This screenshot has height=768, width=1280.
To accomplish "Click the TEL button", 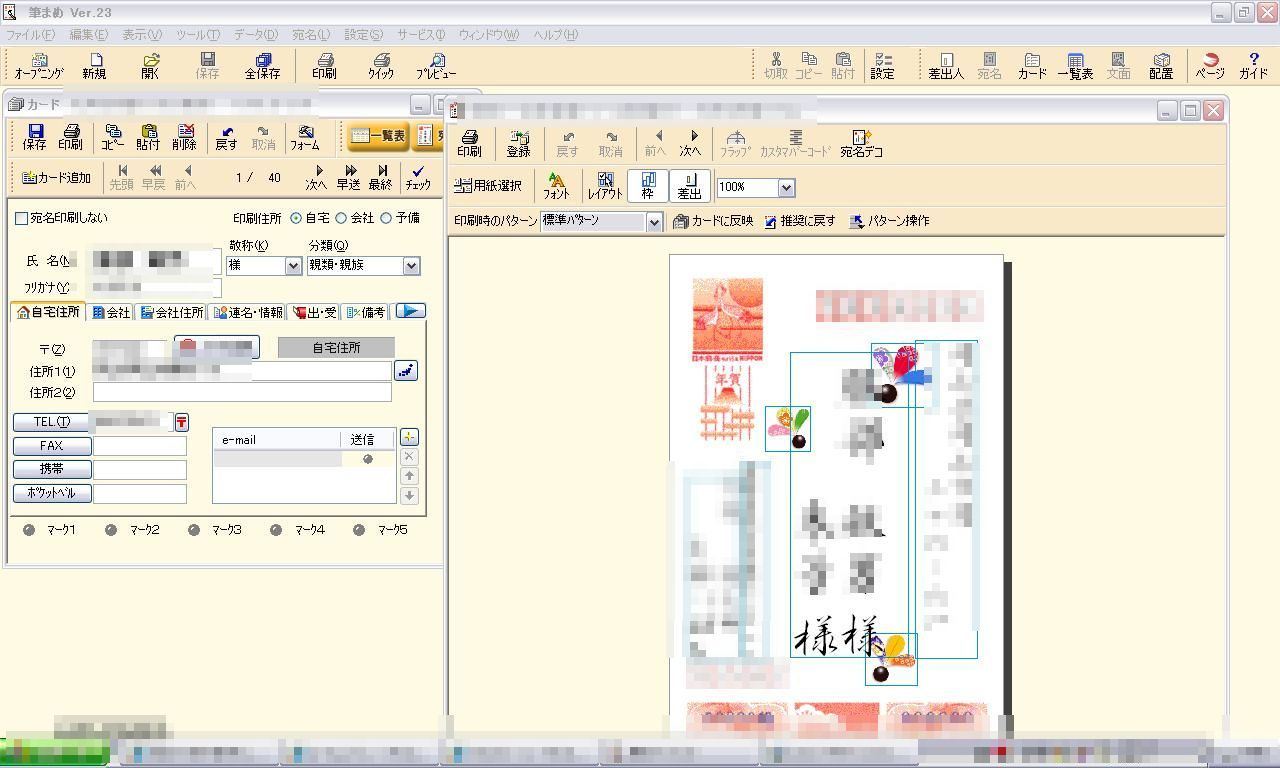I will 51,422.
